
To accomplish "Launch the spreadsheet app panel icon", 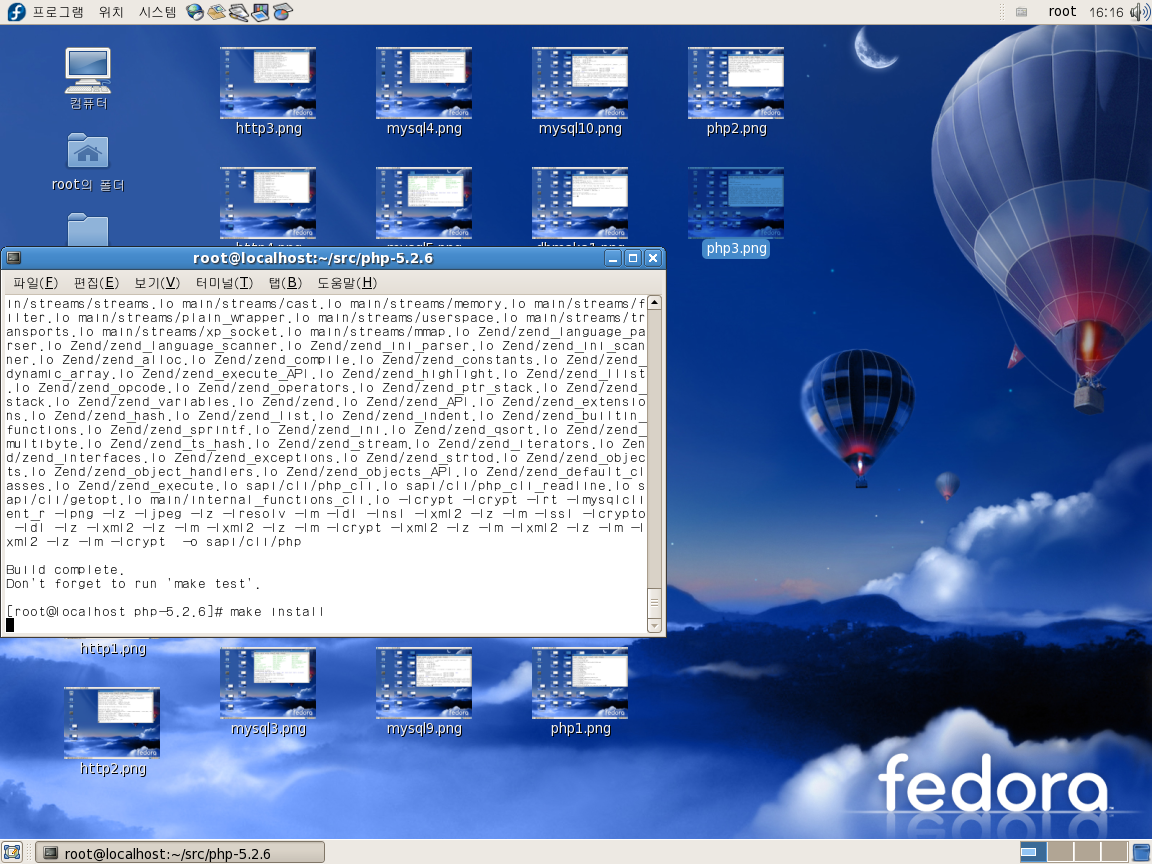I will click(x=283, y=12).
